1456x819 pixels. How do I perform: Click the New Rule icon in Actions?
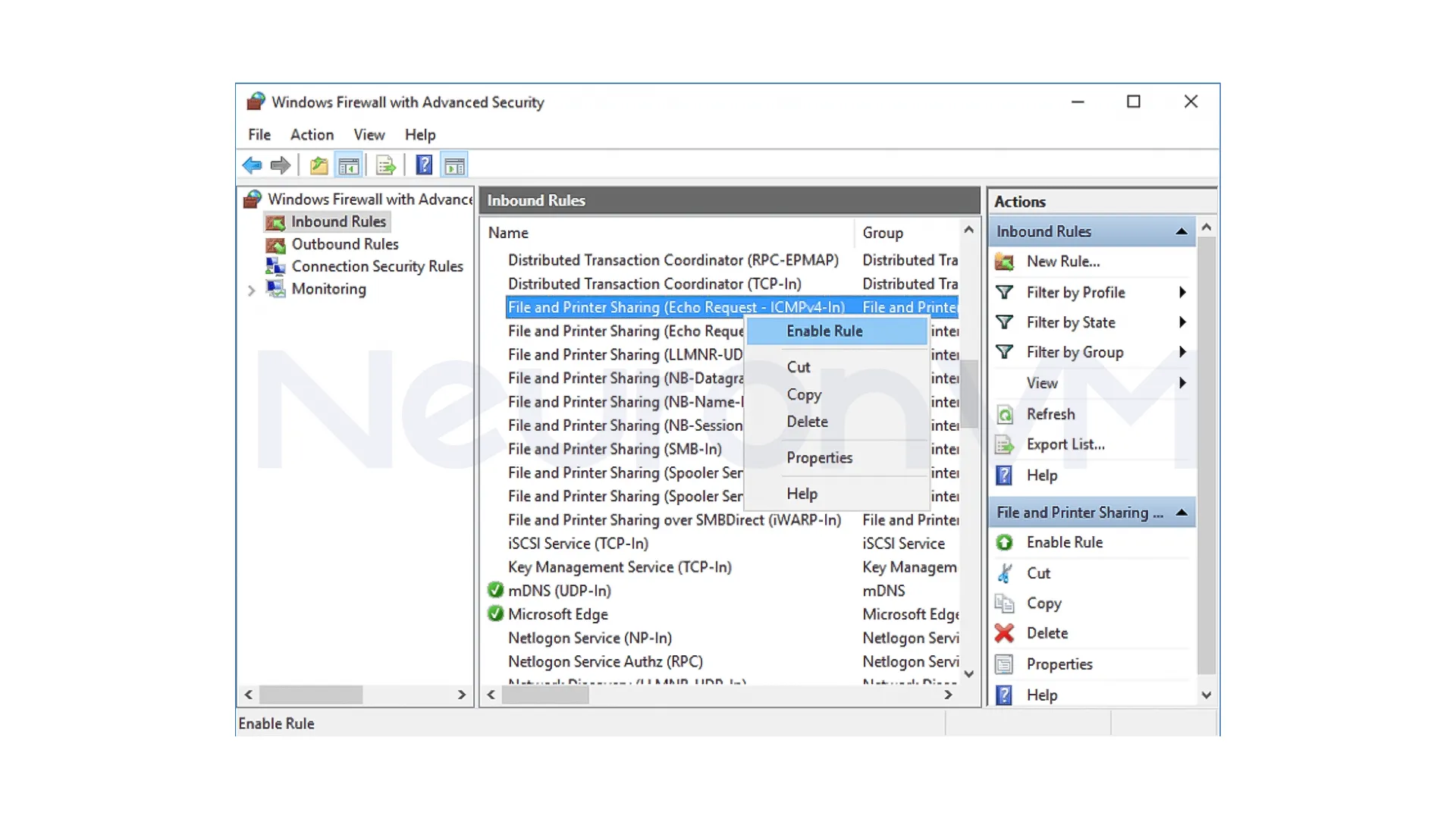(1005, 262)
